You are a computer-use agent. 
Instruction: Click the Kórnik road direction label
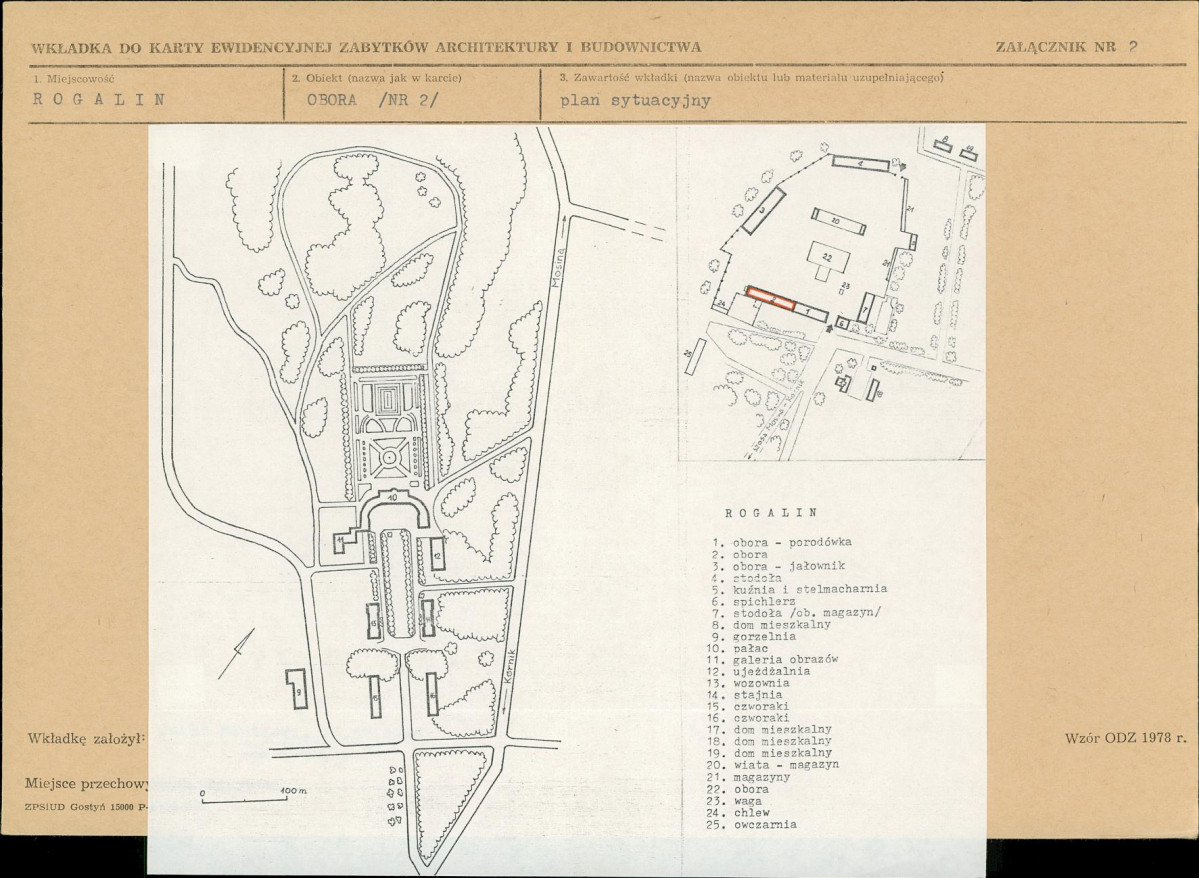click(509, 666)
